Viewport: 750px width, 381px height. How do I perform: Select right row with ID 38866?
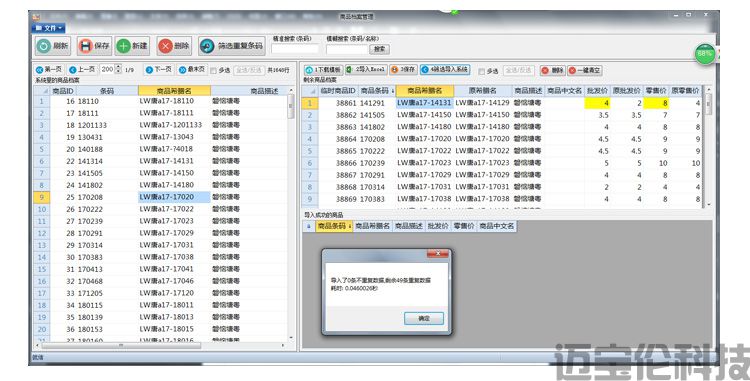(502, 163)
